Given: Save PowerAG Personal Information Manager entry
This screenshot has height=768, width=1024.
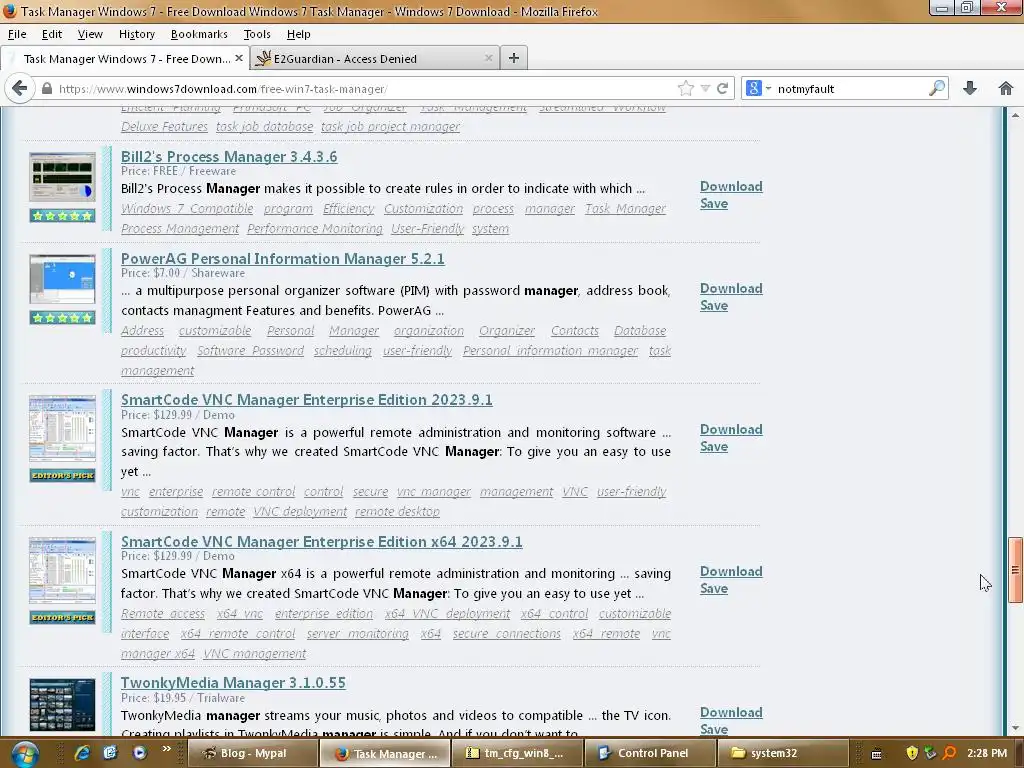Looking at the screenshot, I should pos(714,306).
